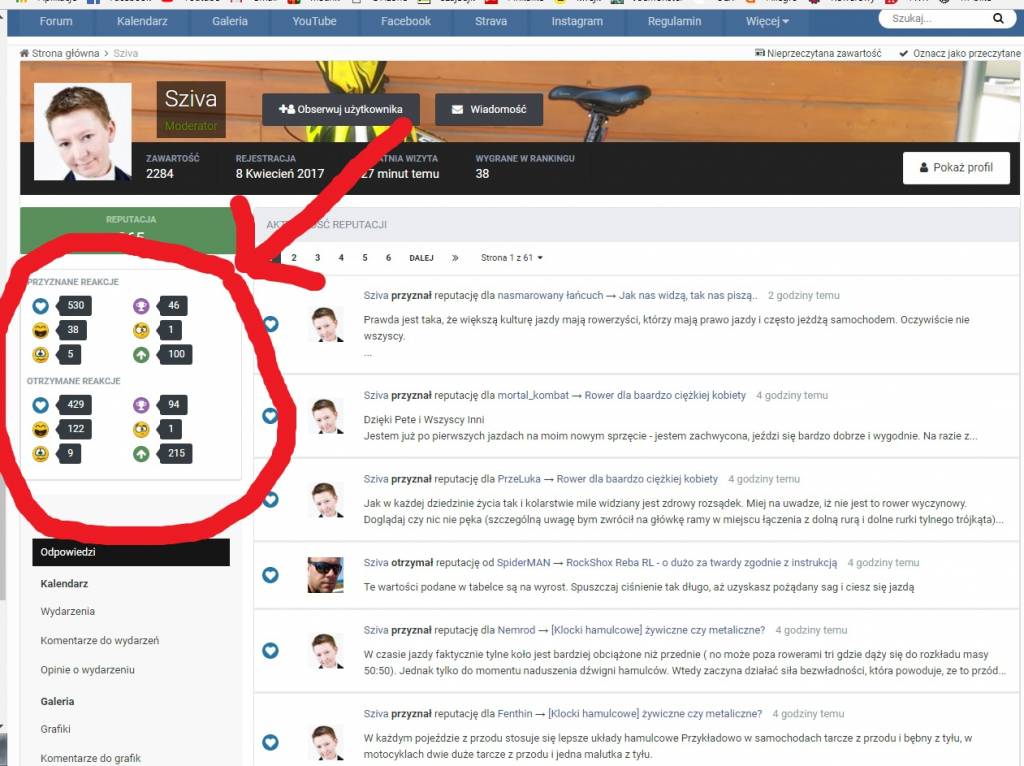Open the Strava menu item
The image size is (1024, 766).
(x=491, y=22)
